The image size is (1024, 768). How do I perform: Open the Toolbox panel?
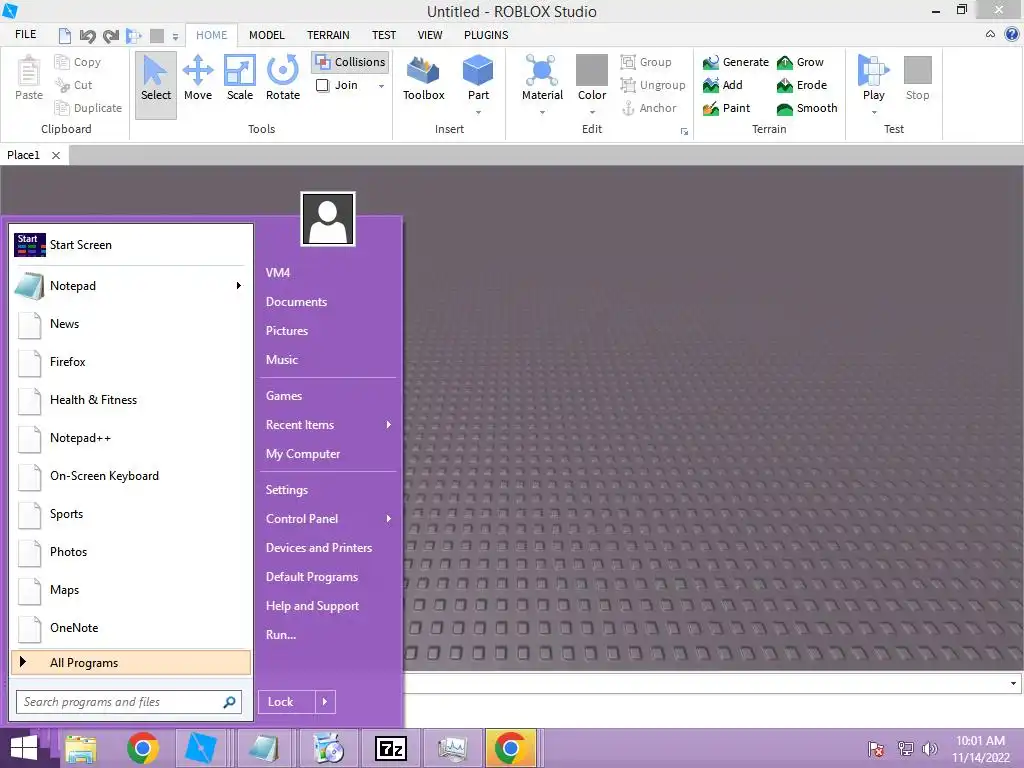click(x=424, y=78)
